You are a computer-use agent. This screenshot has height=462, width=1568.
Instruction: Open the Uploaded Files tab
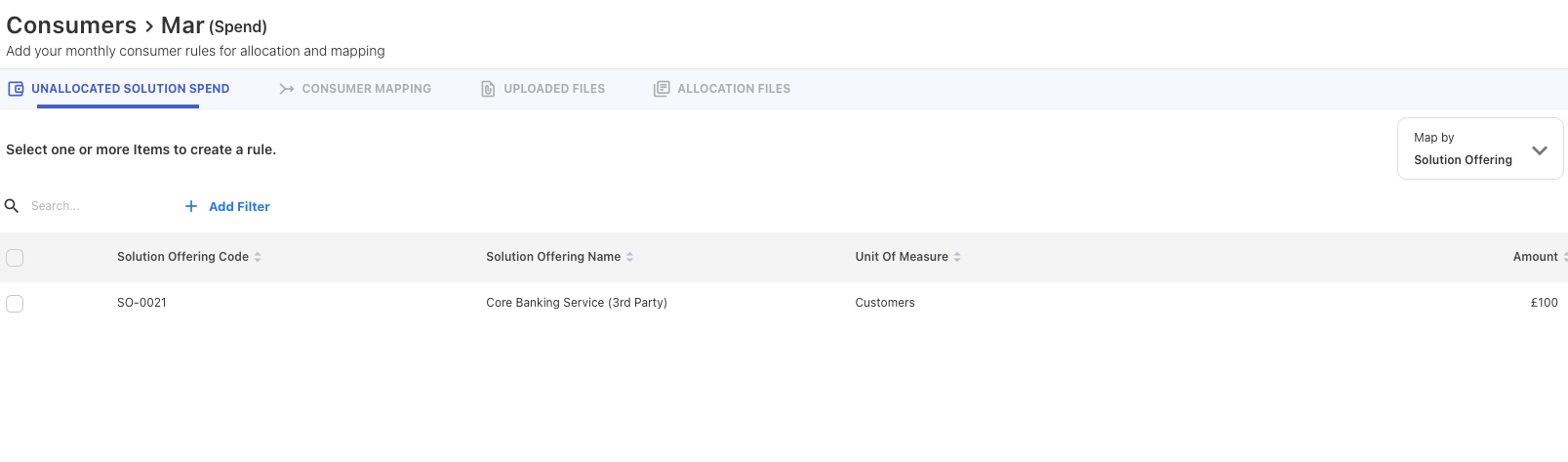point(553,89)
